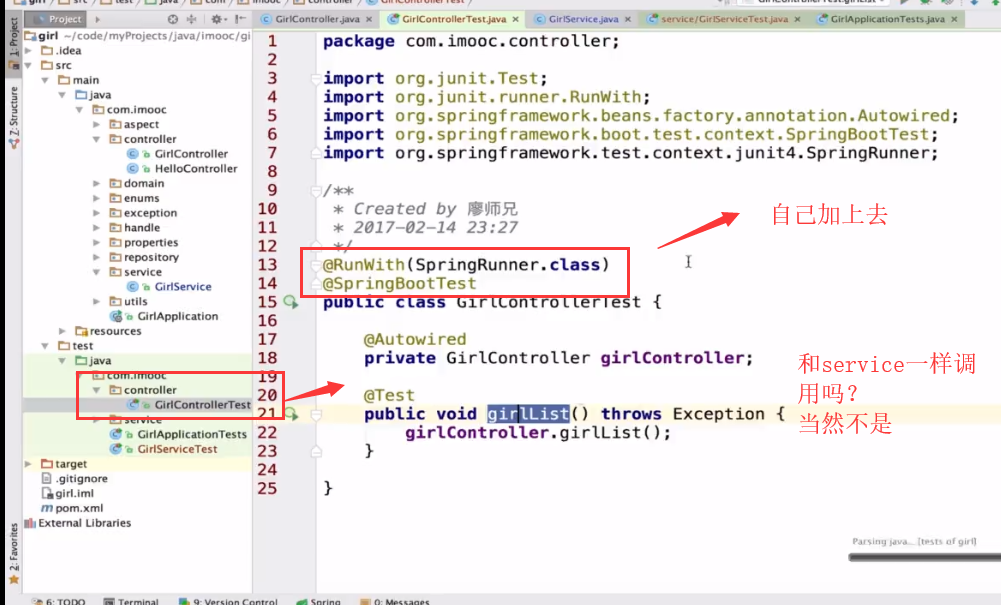
Task: Click the class icon beside HelloController
Action: [x=133, y=168]
